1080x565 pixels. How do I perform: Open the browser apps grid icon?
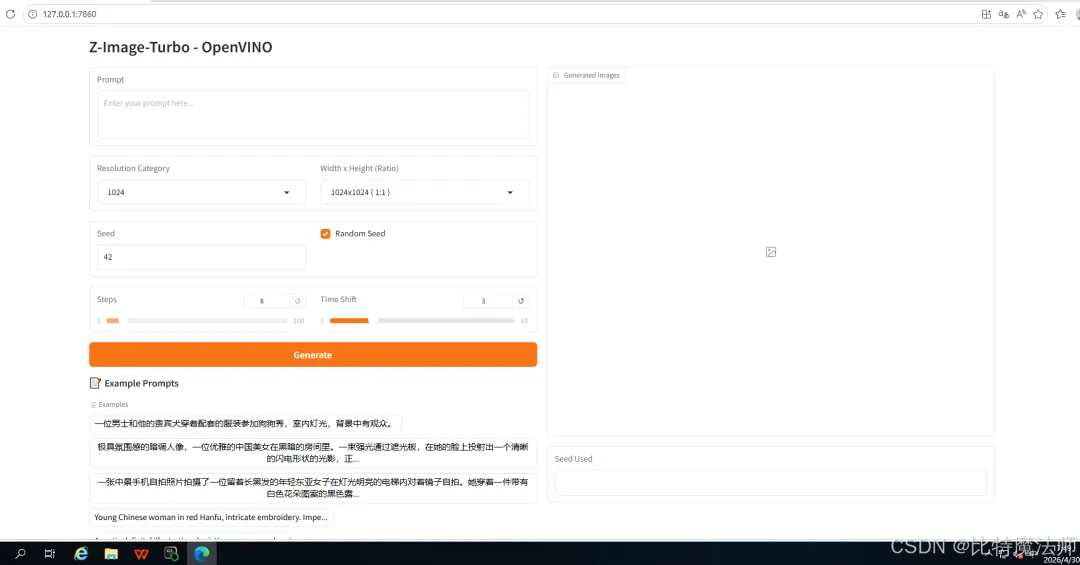[x=986, y=14]
